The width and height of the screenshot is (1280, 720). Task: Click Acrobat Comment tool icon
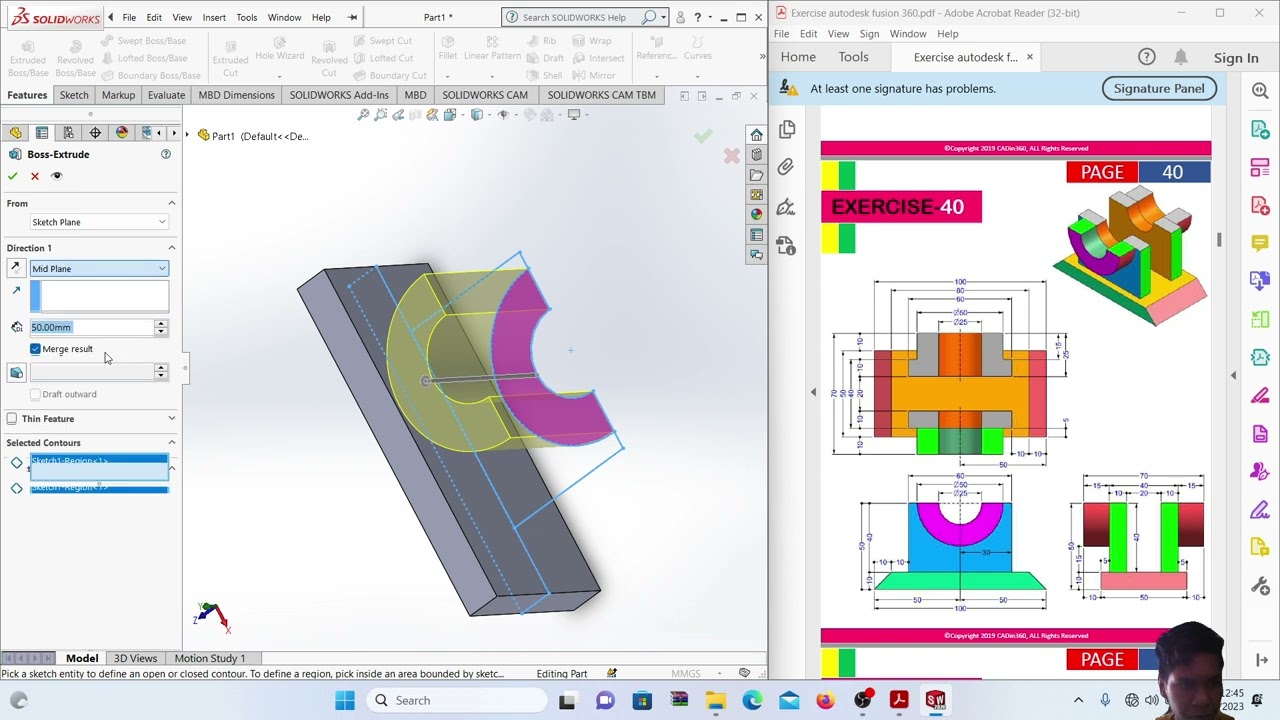click(x=1260, y=244)
